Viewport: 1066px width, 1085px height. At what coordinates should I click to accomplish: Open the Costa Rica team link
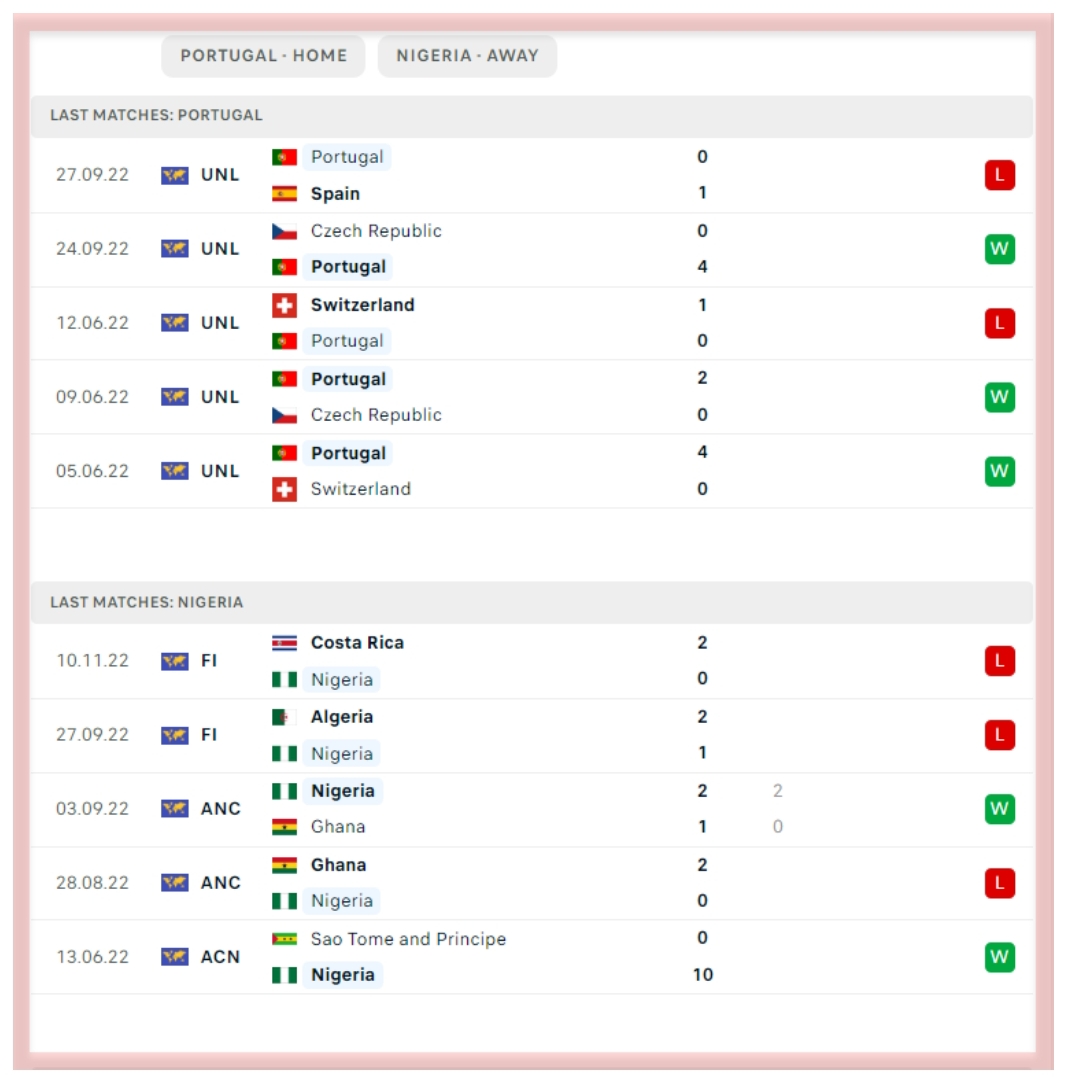[357, 643]
